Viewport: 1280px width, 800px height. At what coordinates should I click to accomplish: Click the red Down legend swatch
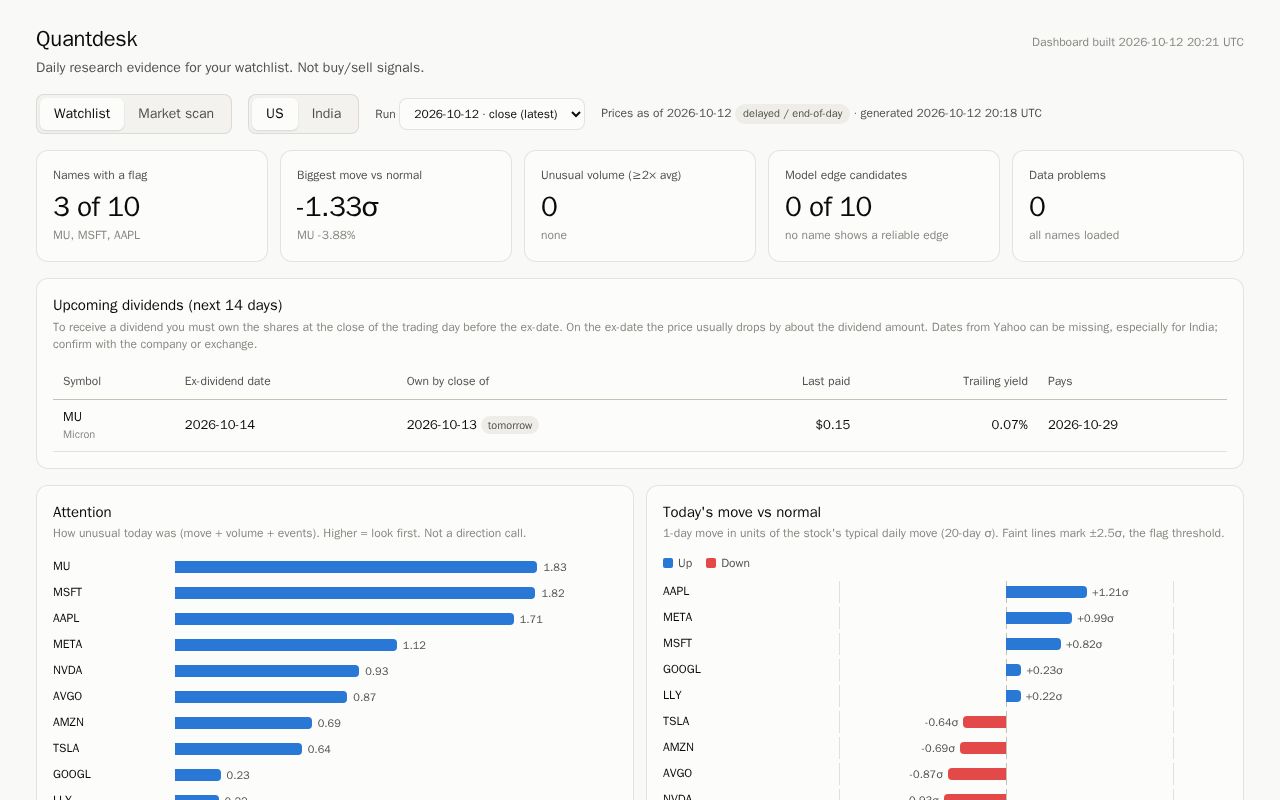click(711, 563)
